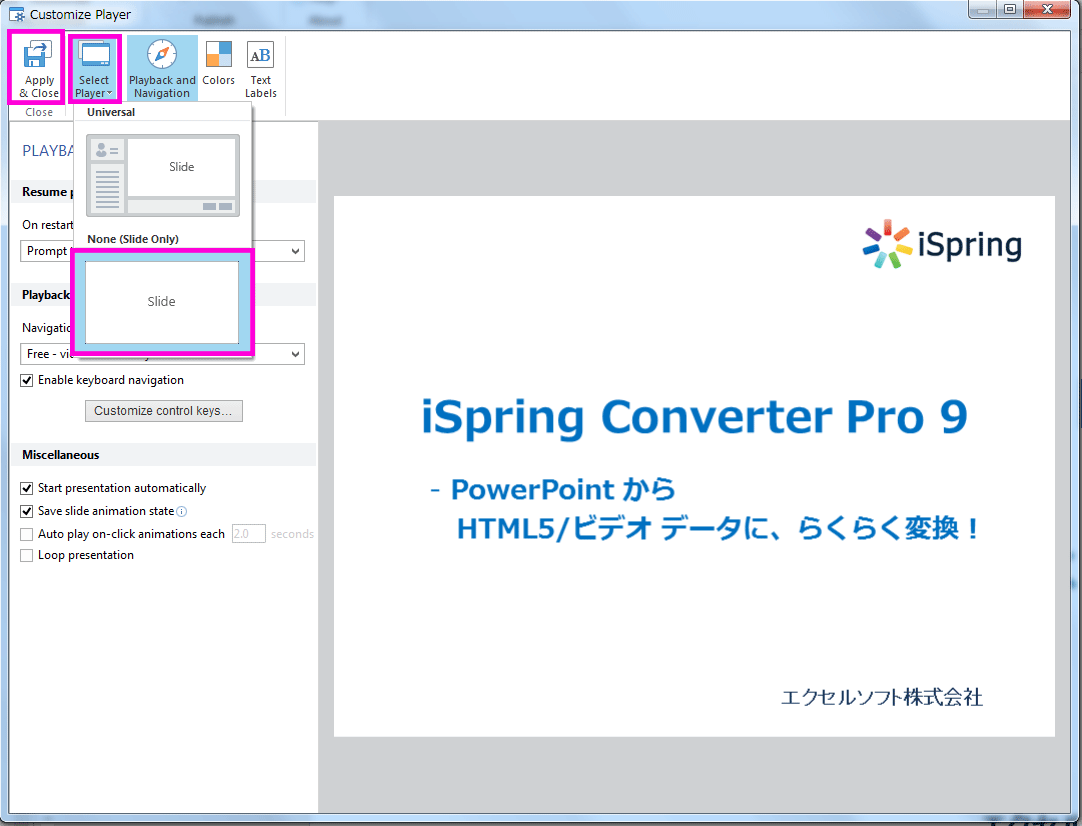Open the Select Player dropdown button
Image resolution: width=1082 pixels, height=826 pixels.
(94, 68)
